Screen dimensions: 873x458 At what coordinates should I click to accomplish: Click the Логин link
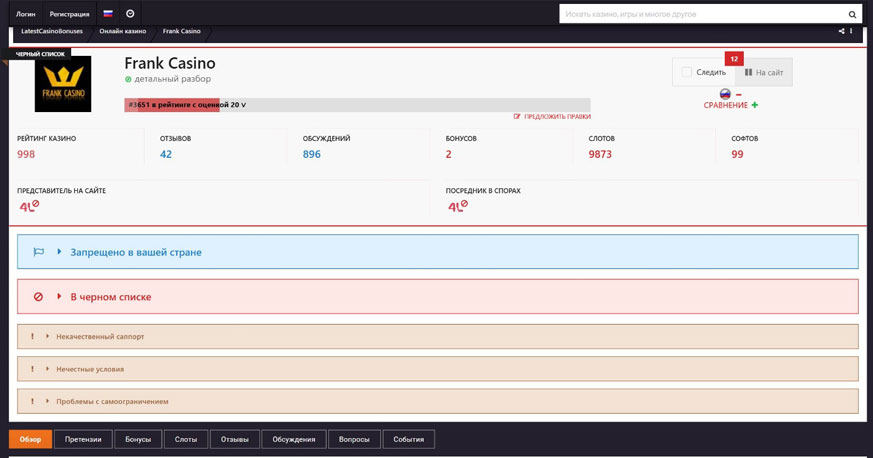coord(26,14)
